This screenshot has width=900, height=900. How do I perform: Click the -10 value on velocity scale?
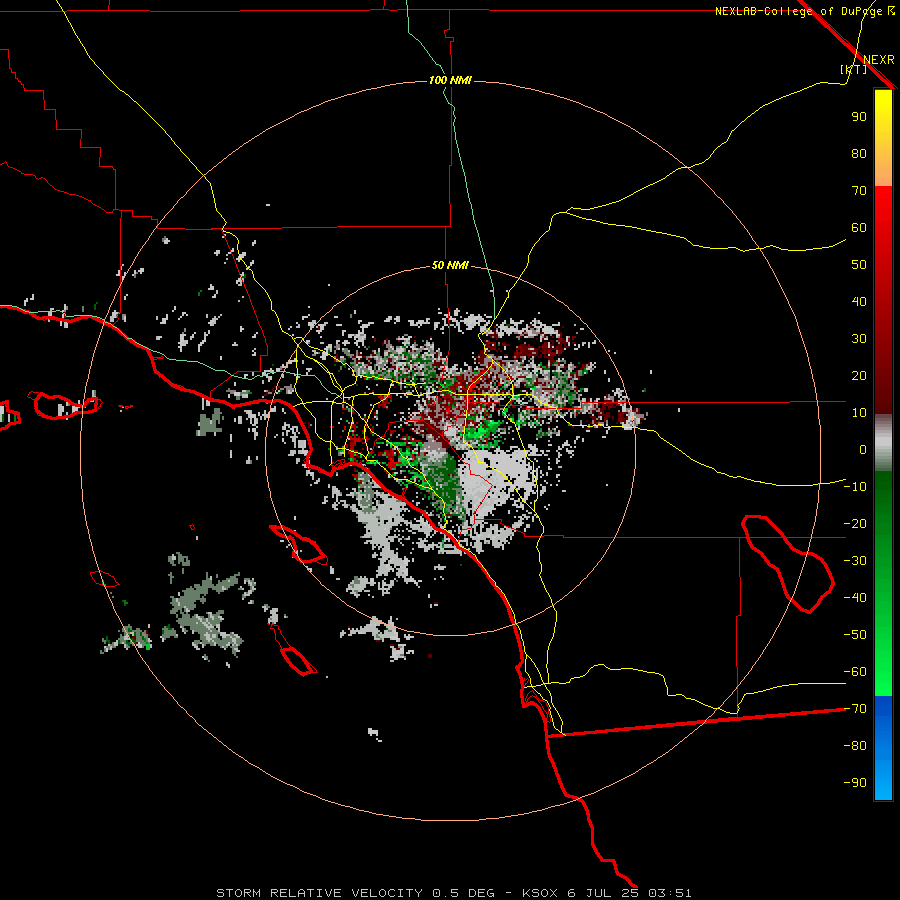point(855,487)
